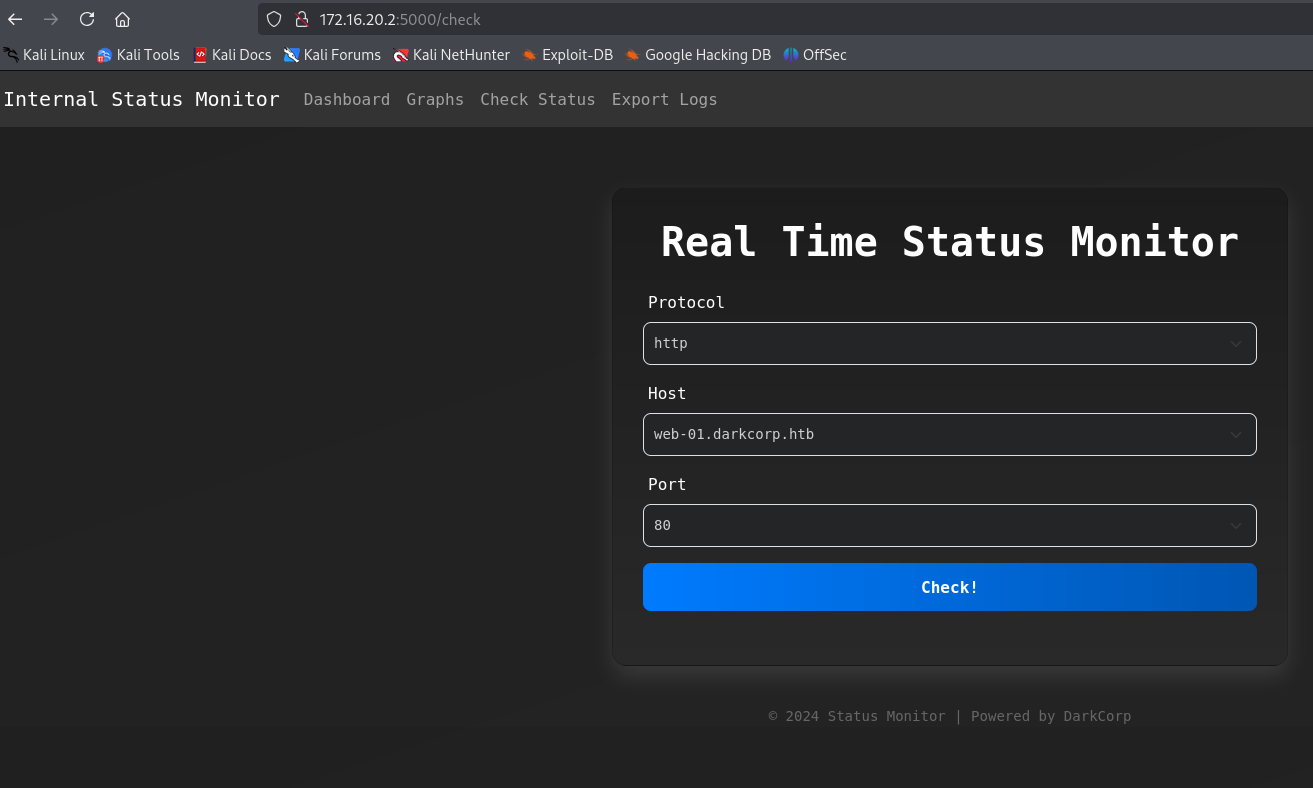This screenshot has height=788, width=1313.
Task: Click the shield tracking protection icon
Action: [274, 19]
